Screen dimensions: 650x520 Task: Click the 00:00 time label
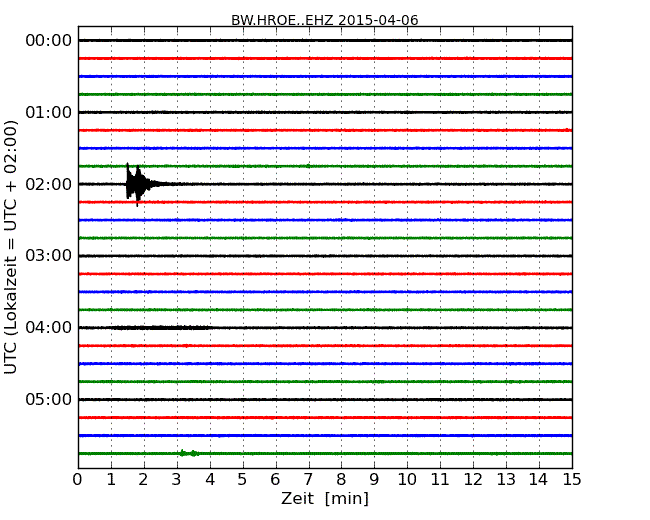pyautogui.click(x=49, y=41)
